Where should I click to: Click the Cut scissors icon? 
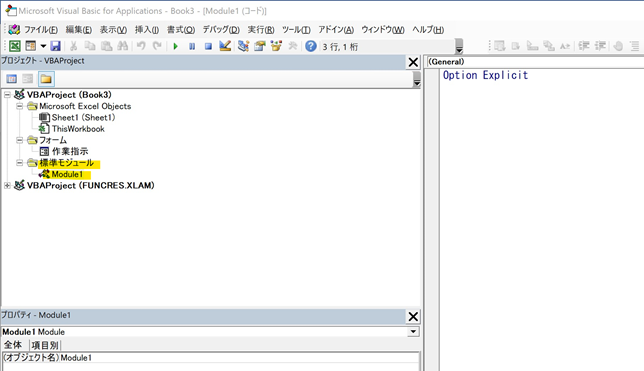tap(74, 46)
